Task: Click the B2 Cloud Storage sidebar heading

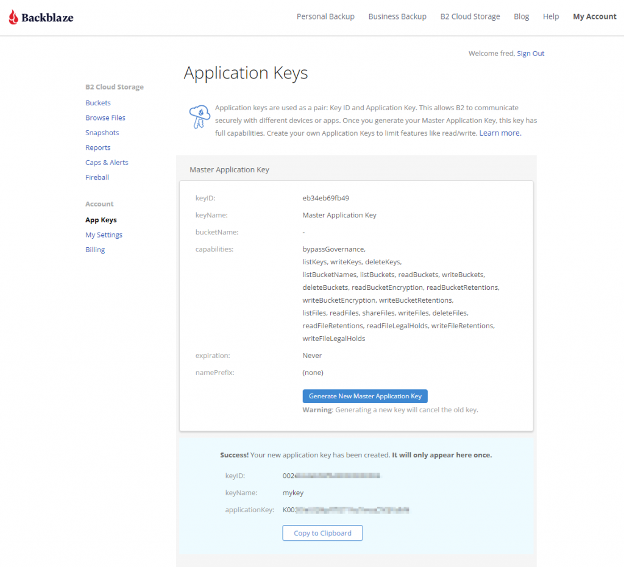Action: 115,87
